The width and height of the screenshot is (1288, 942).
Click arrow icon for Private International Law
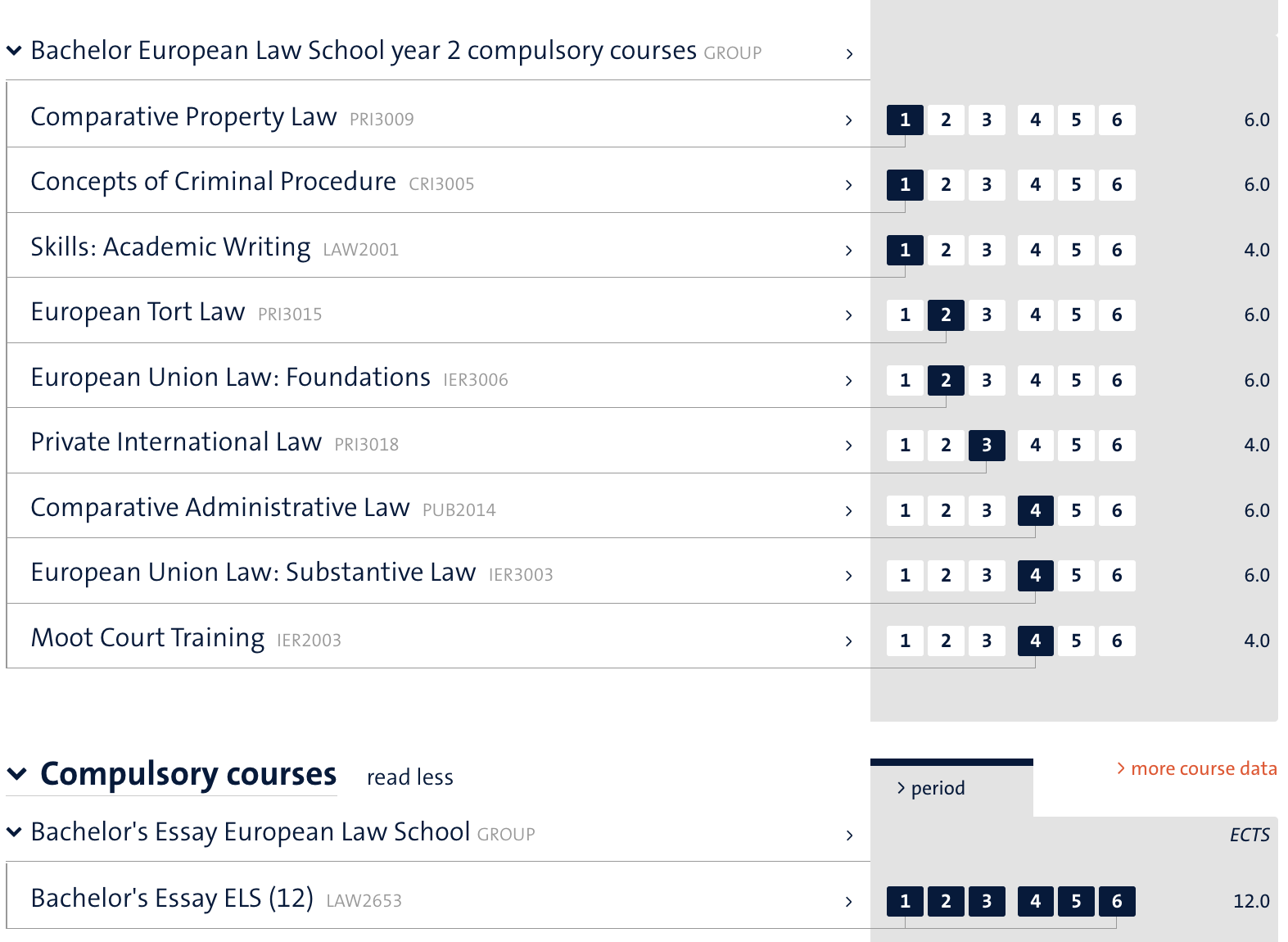848,446
